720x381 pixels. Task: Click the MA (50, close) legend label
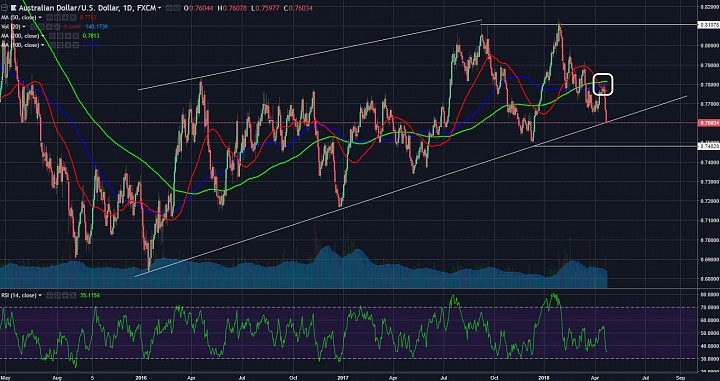[x=19, y=17]
